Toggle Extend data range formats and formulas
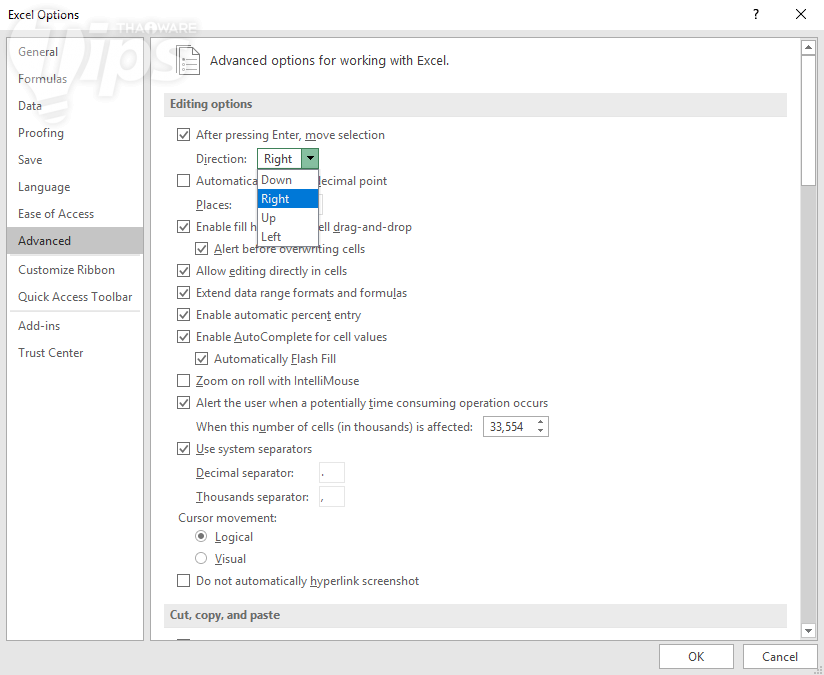 (x=183, y=293)
